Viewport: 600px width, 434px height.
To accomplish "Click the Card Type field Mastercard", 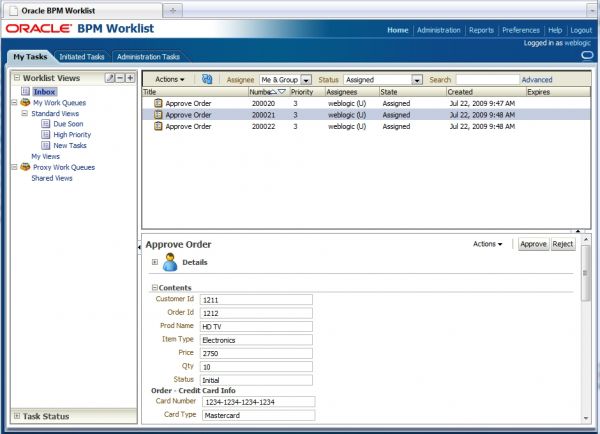I will (x=258, y=415).
